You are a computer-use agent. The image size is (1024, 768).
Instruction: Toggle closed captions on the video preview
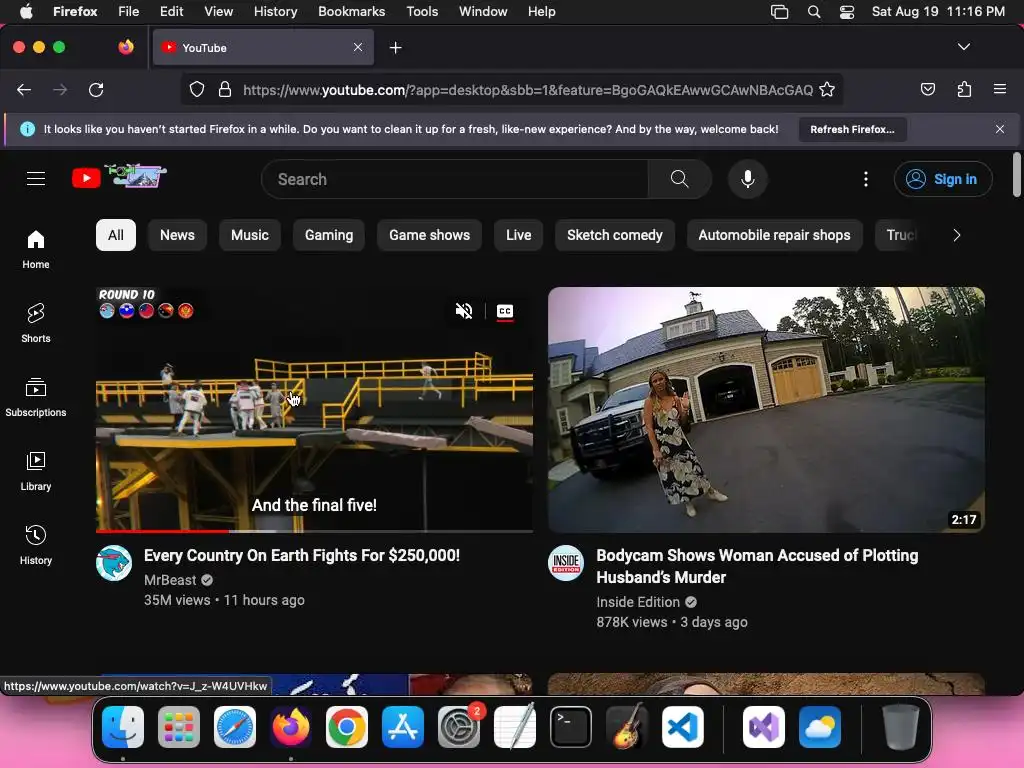[505, 312]
